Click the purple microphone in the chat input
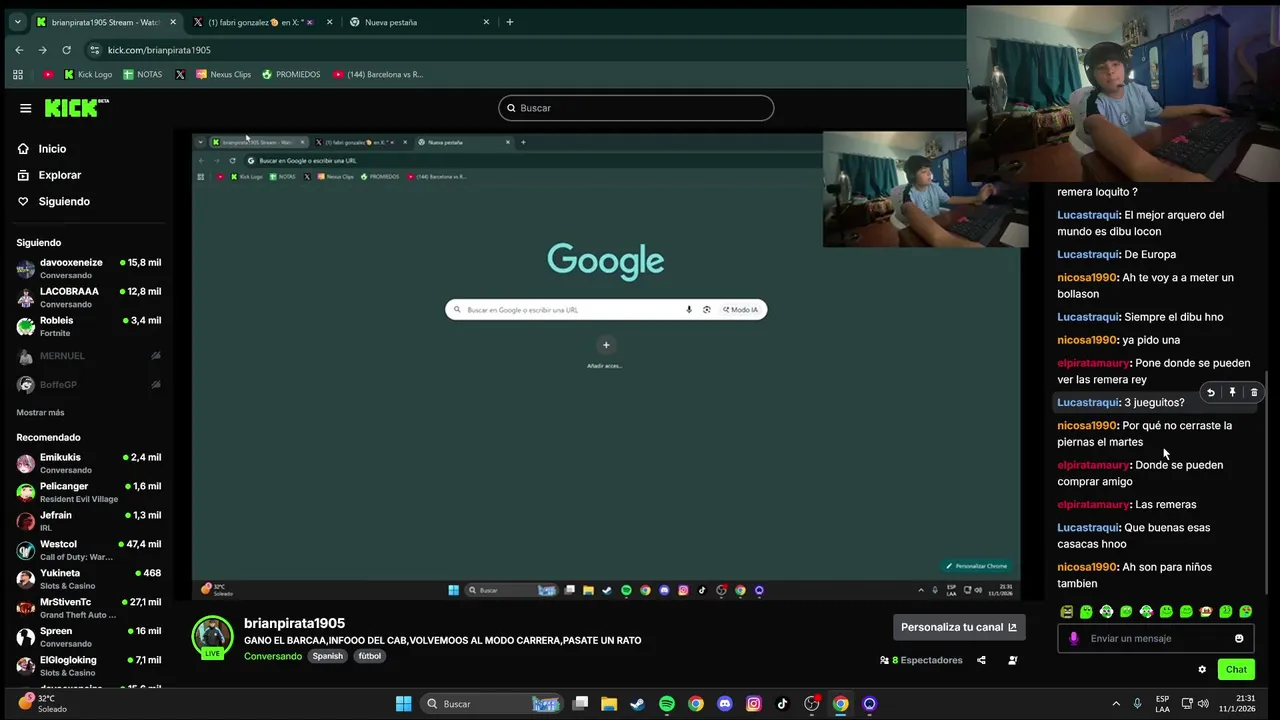The image size is (1280, 720). pos(1074,639)
